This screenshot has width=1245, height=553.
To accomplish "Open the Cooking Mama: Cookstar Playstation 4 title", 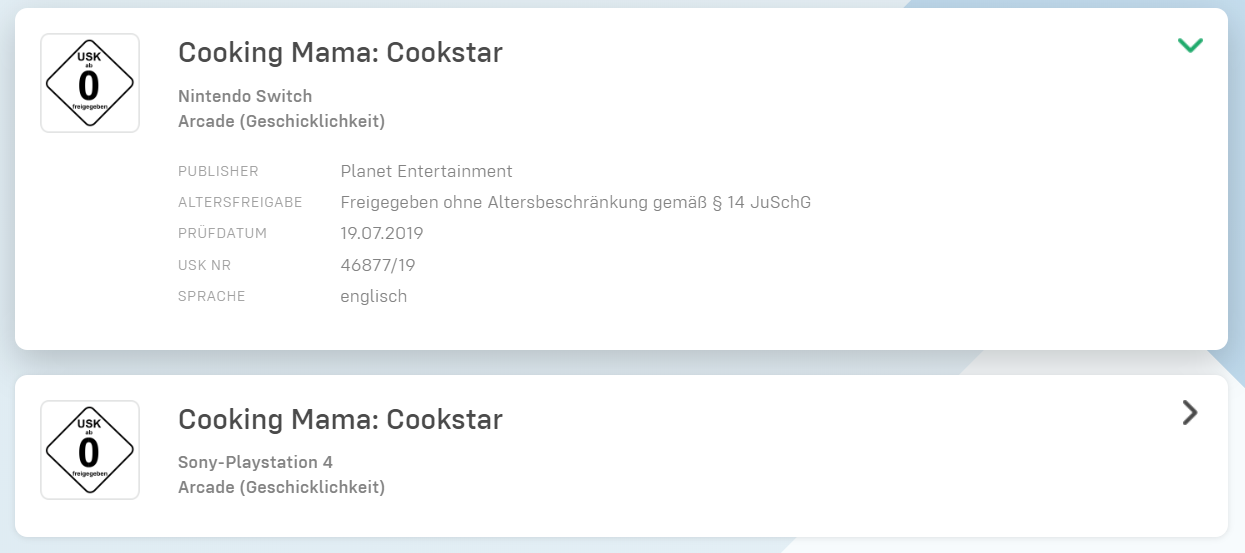I will coord(340,419).
